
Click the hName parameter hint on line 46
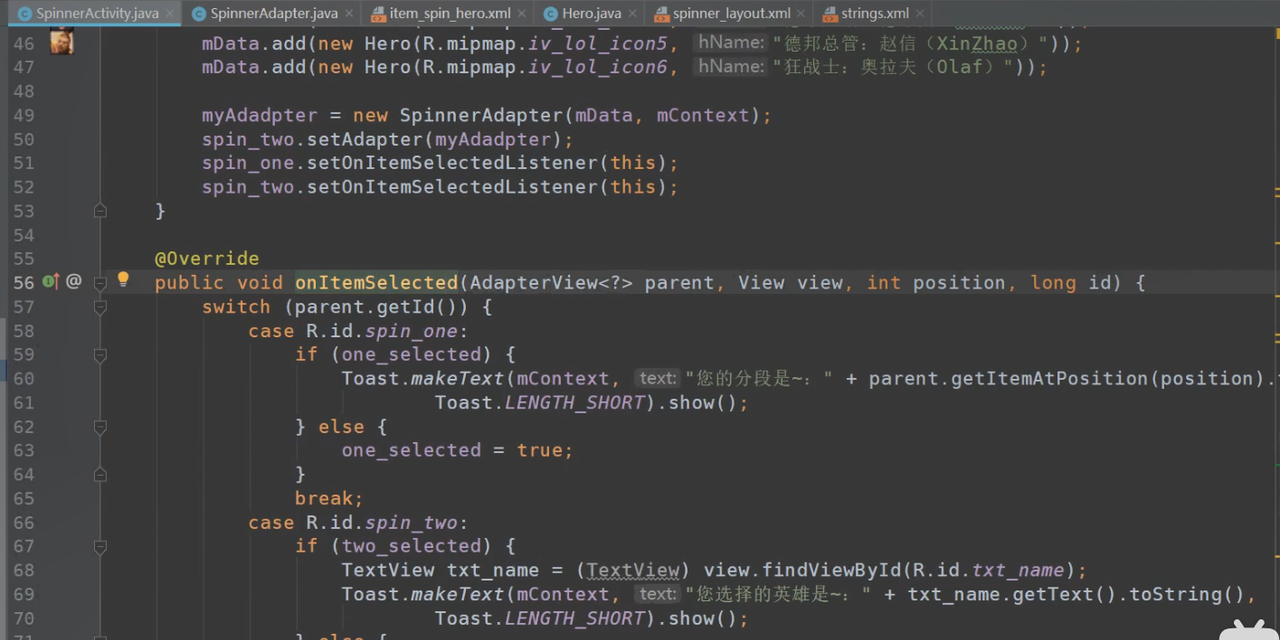click(x=730, y=42)
